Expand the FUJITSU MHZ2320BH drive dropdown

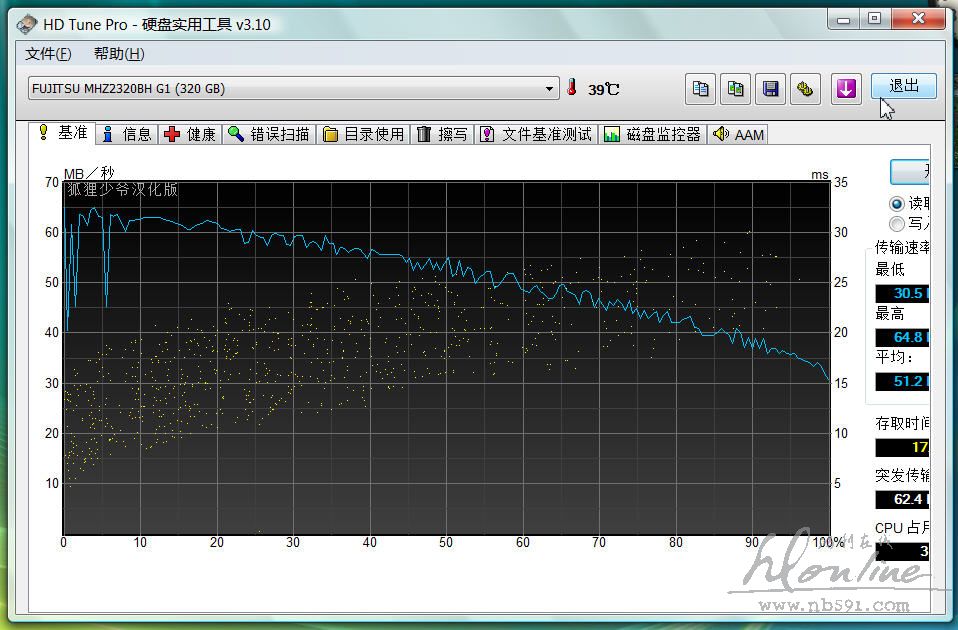550,89
